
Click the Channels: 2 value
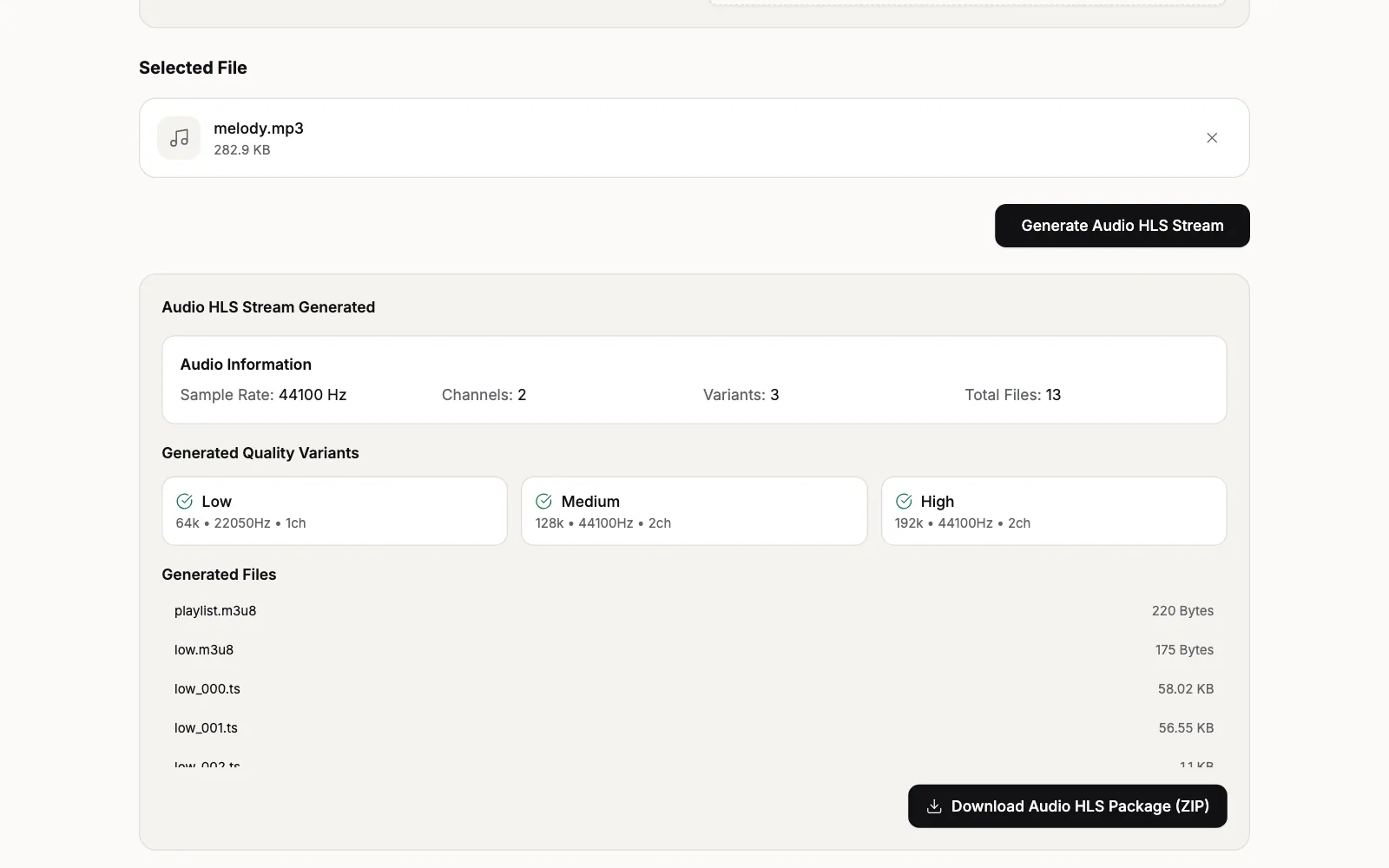pyautogui.click(x=522, y=395)
